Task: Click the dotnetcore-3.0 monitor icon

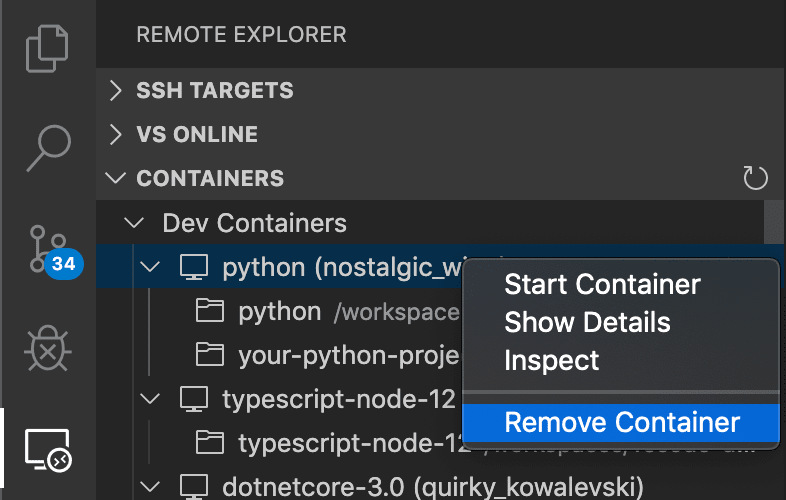Action: 193,487
